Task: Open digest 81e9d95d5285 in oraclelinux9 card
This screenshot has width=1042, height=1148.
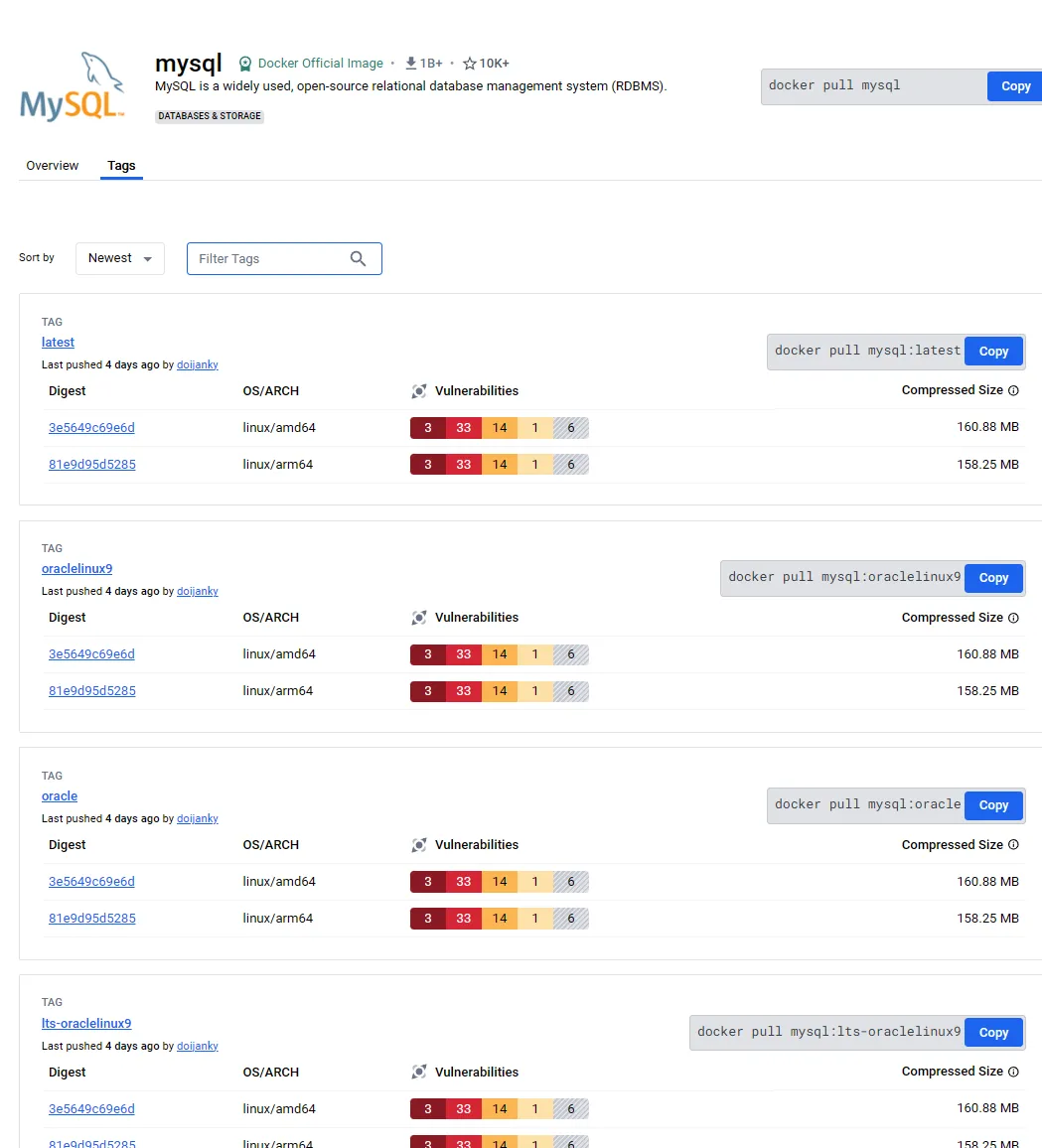Action: [92, 690]
